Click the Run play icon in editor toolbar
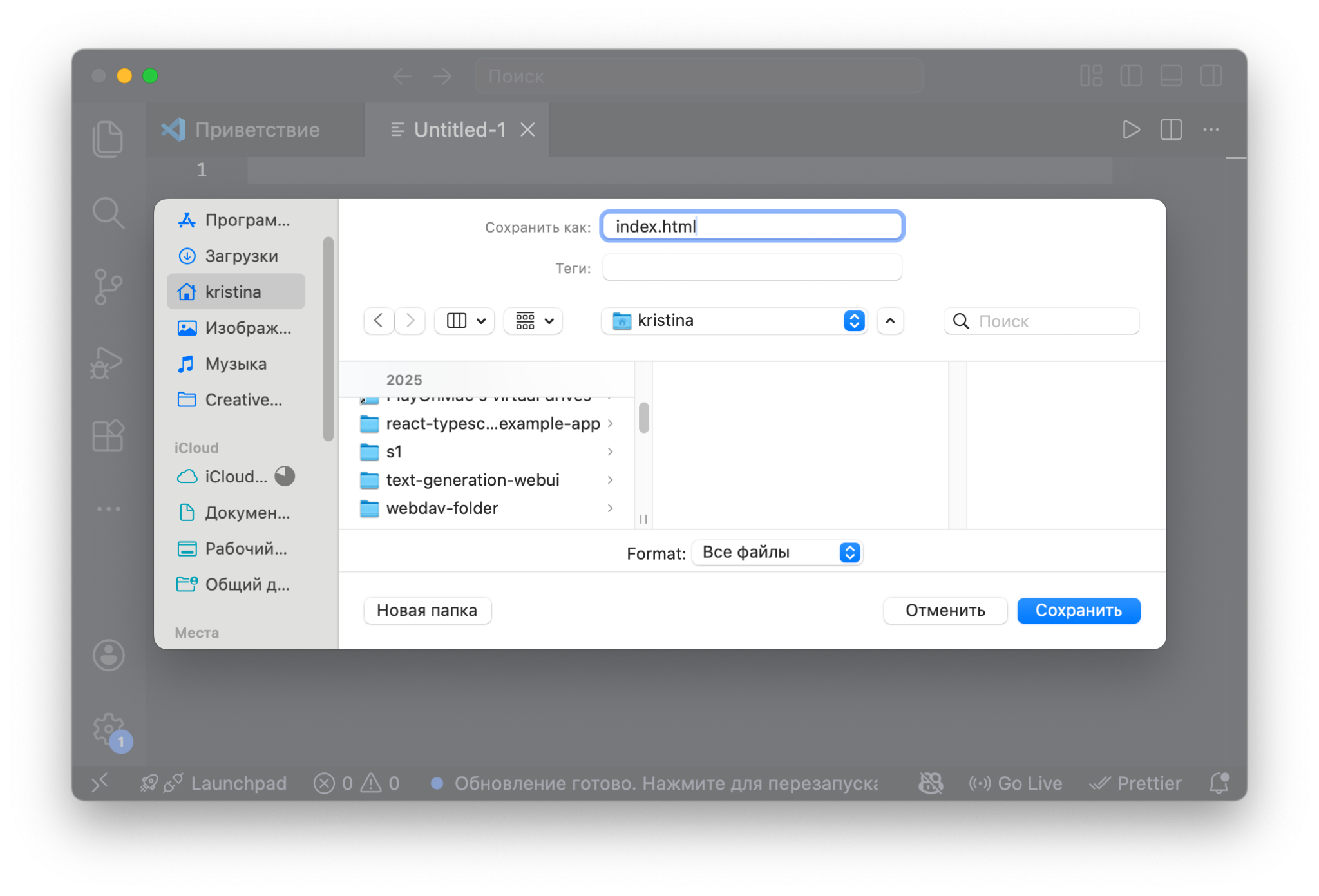 [x=1131, y=129]
